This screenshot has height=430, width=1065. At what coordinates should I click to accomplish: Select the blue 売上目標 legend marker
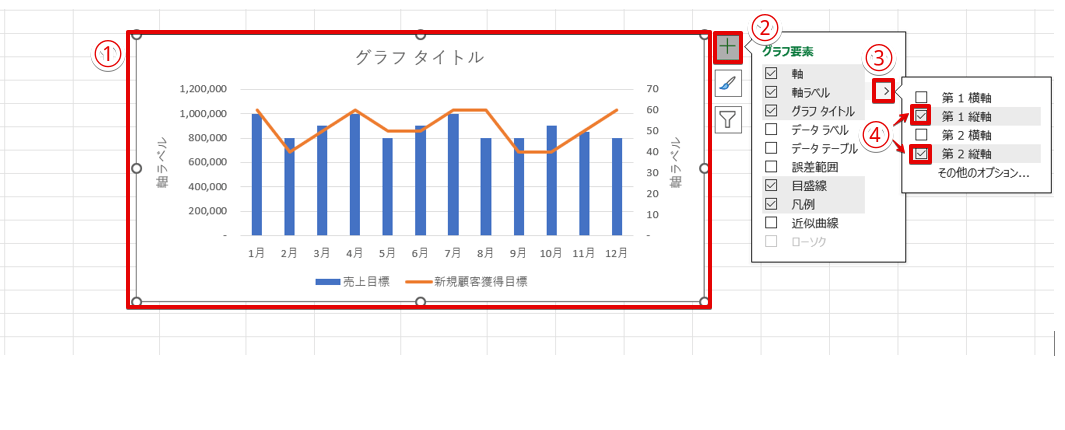(x=328, y=282)
